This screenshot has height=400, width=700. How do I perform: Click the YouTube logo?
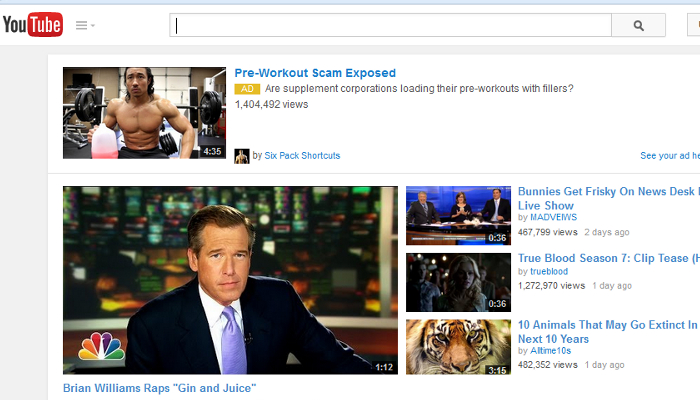pos(33,25)
